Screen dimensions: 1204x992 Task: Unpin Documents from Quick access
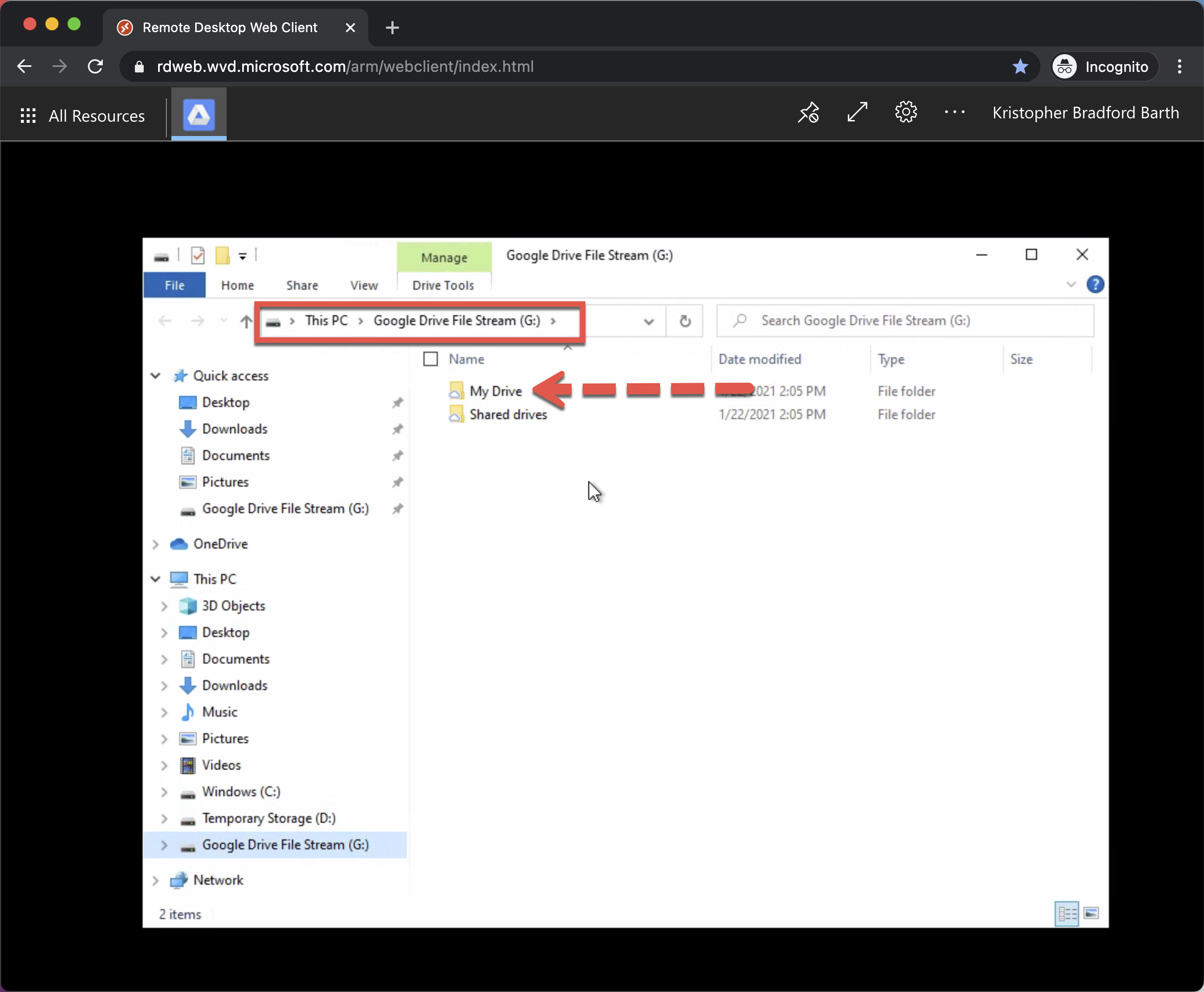click(x=397, y=456)
